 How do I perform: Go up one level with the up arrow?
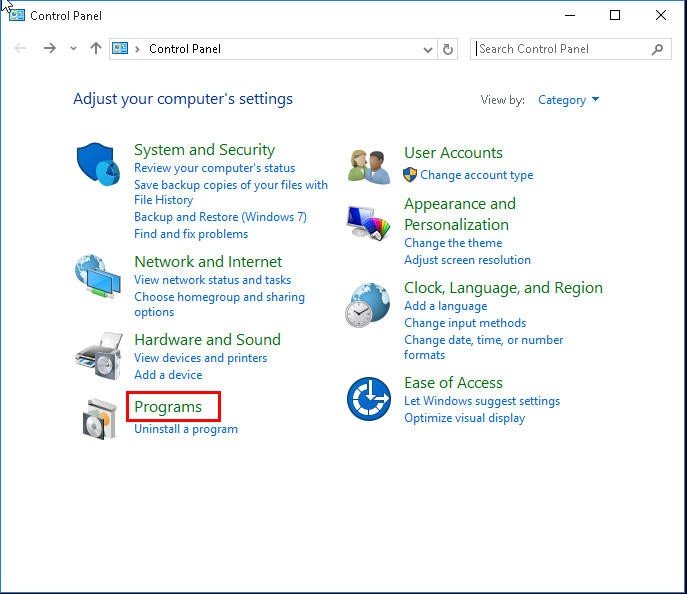96,49
